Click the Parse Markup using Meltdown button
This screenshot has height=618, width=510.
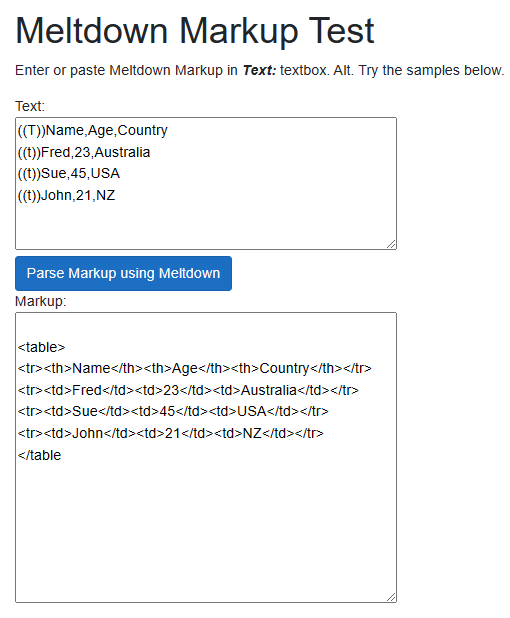pos(123,273)
